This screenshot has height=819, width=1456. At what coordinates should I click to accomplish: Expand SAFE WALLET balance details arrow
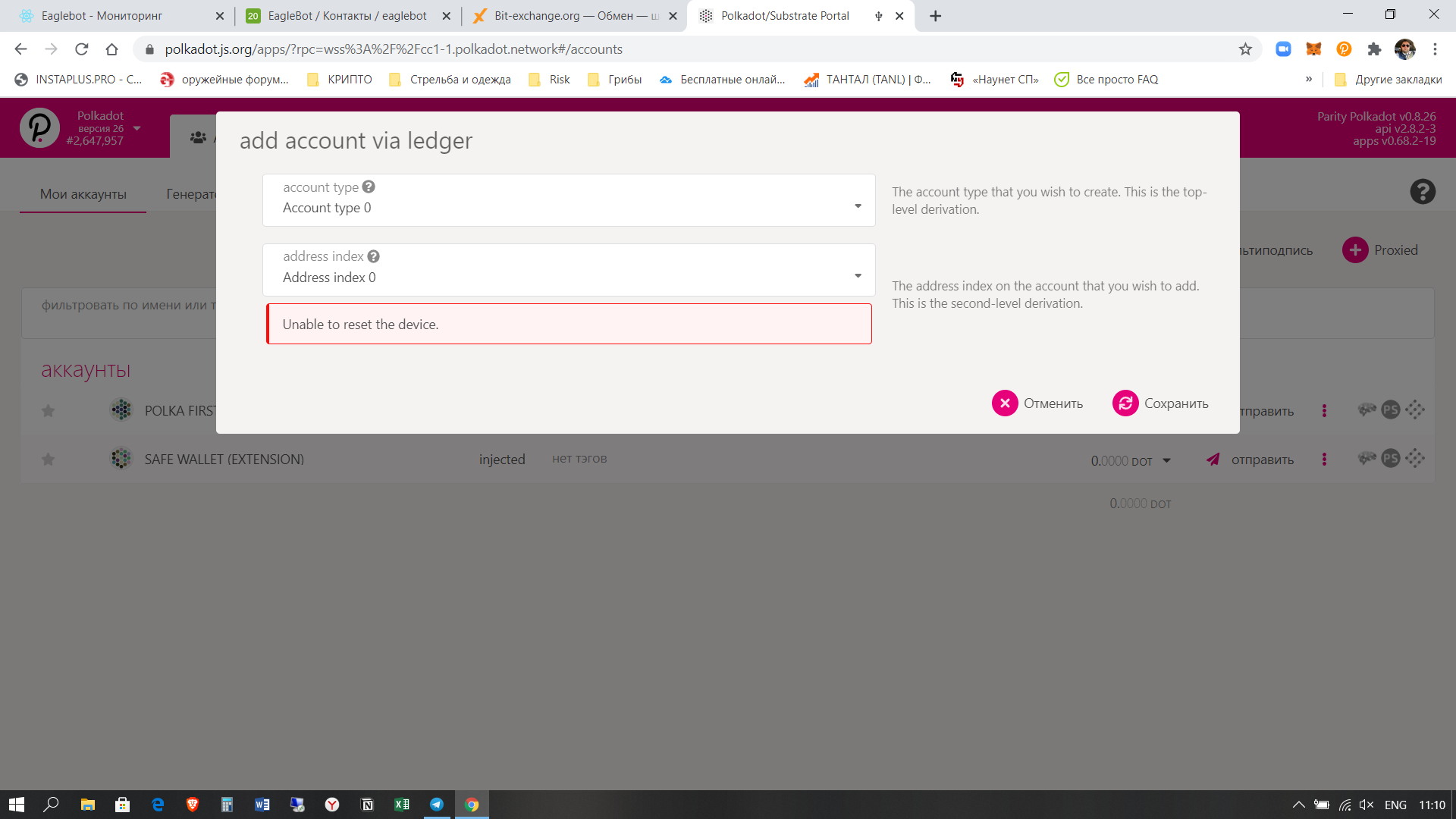[x=1166, y=461]
